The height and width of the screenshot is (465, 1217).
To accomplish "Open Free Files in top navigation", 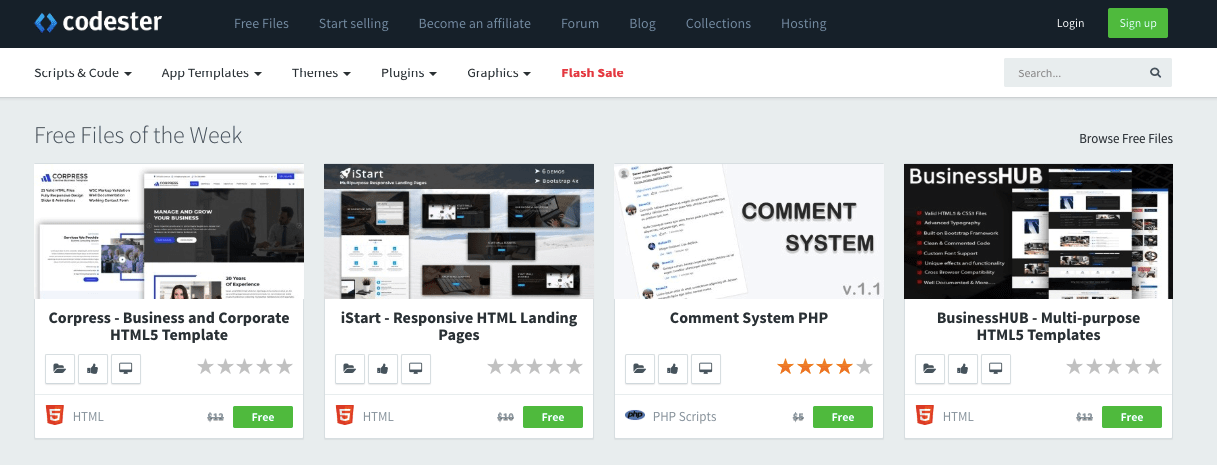I will point(261,23).
